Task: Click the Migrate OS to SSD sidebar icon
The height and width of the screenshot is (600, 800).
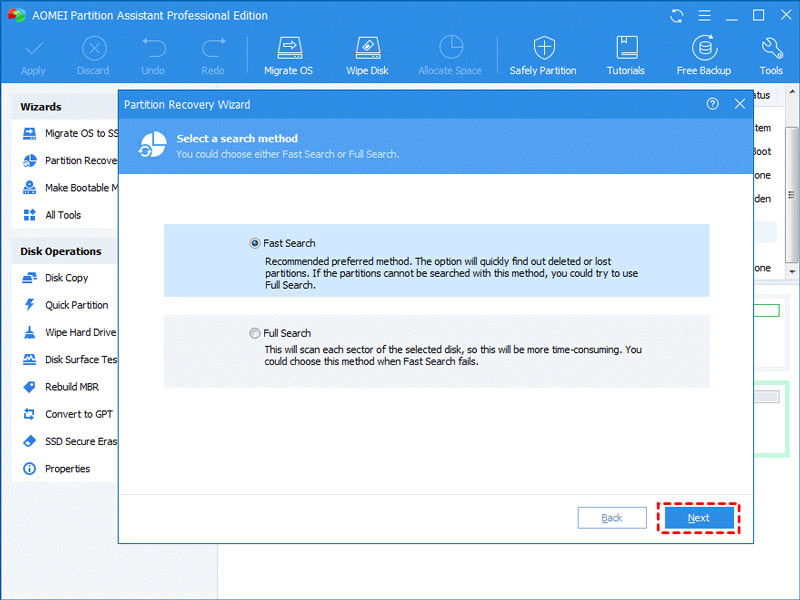Action: coord(30,133)
